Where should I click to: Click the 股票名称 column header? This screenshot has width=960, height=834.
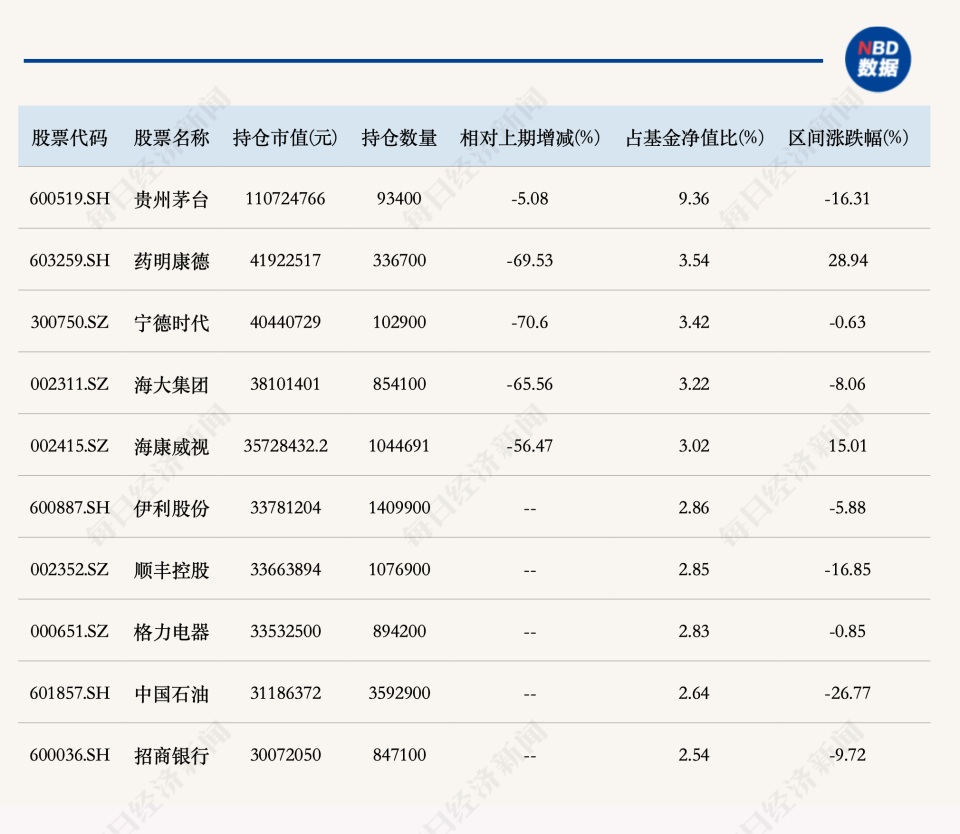click(171, 138)
